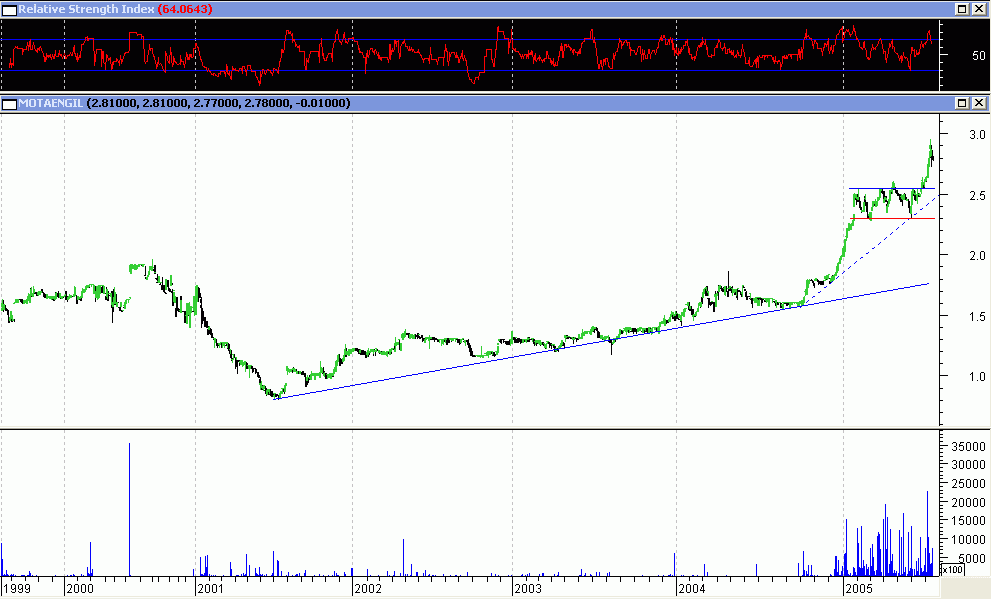
Task: Click the MOTAENGIL security name label
Action: point(51,103)
